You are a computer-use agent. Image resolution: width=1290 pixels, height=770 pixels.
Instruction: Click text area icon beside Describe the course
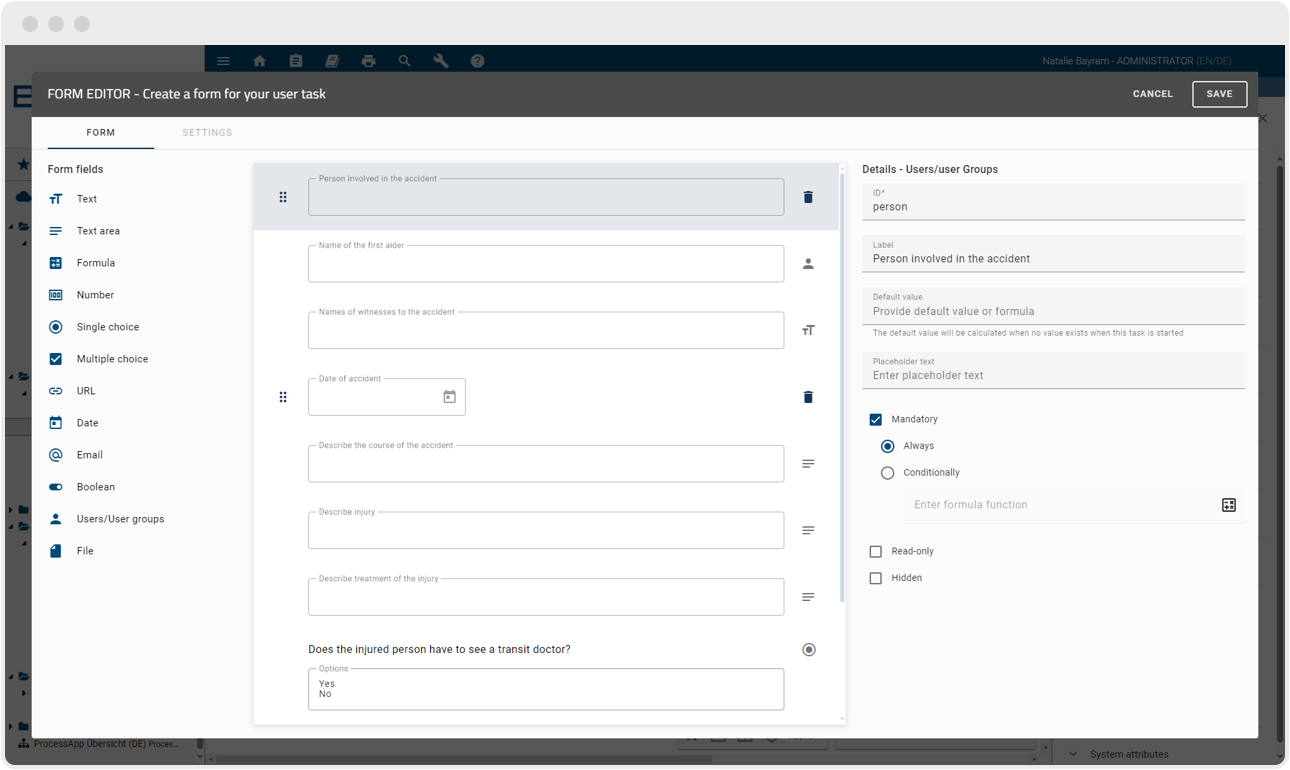(808, 464)
